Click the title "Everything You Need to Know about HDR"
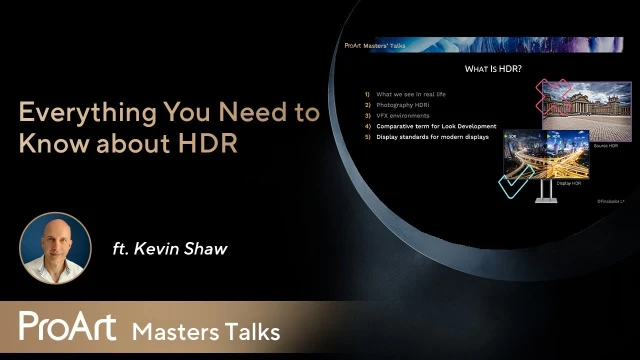The width and height of the screenshot is (640, 360). pyautogui.click(x=169, y=128)
